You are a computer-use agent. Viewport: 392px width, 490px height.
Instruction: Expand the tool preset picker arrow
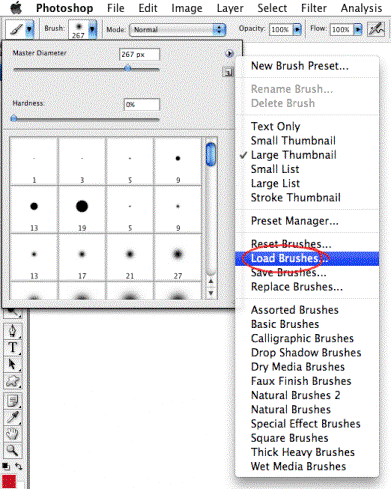30,29
